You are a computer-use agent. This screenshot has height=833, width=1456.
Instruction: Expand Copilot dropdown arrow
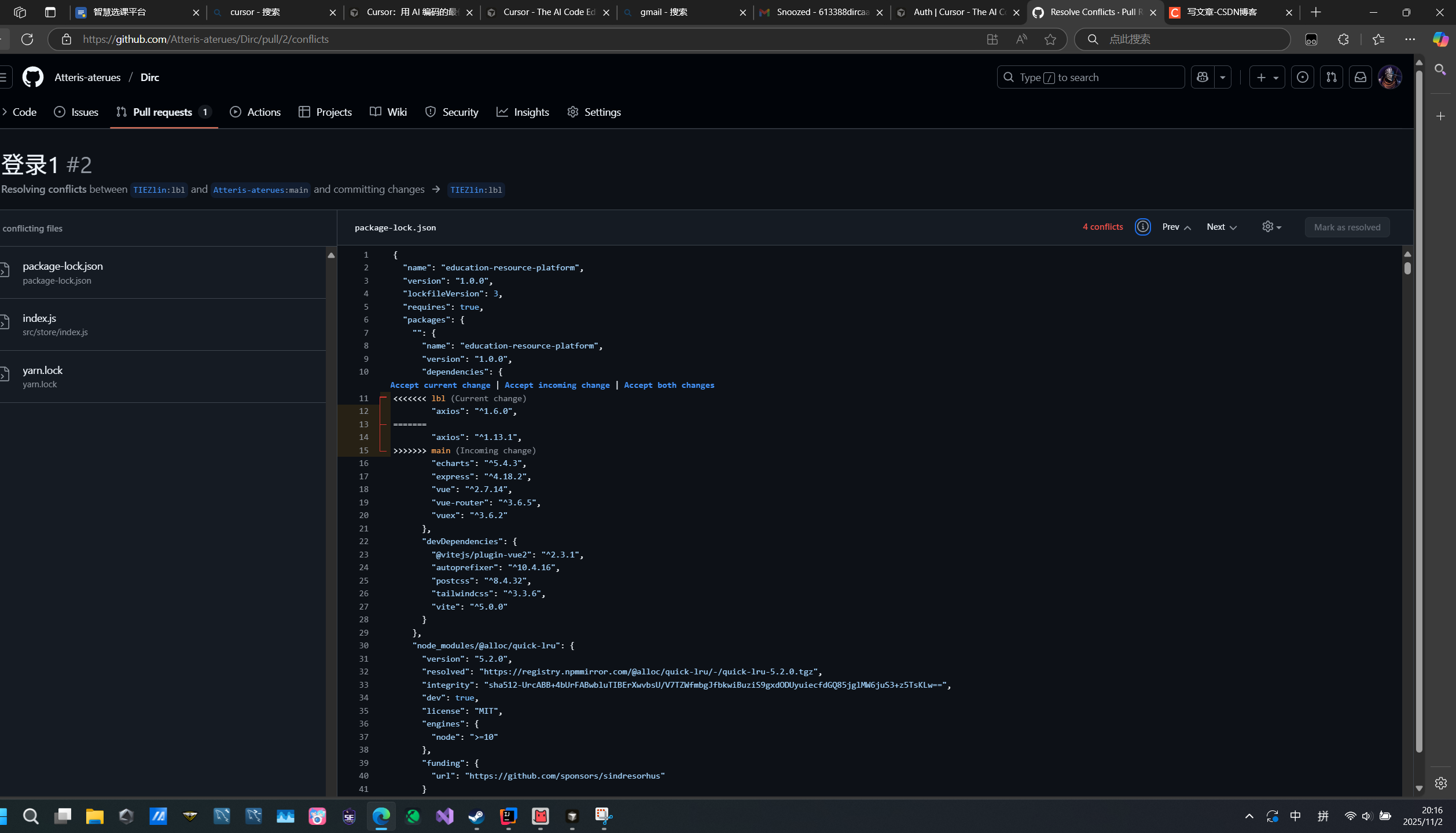pos(1222,77)
